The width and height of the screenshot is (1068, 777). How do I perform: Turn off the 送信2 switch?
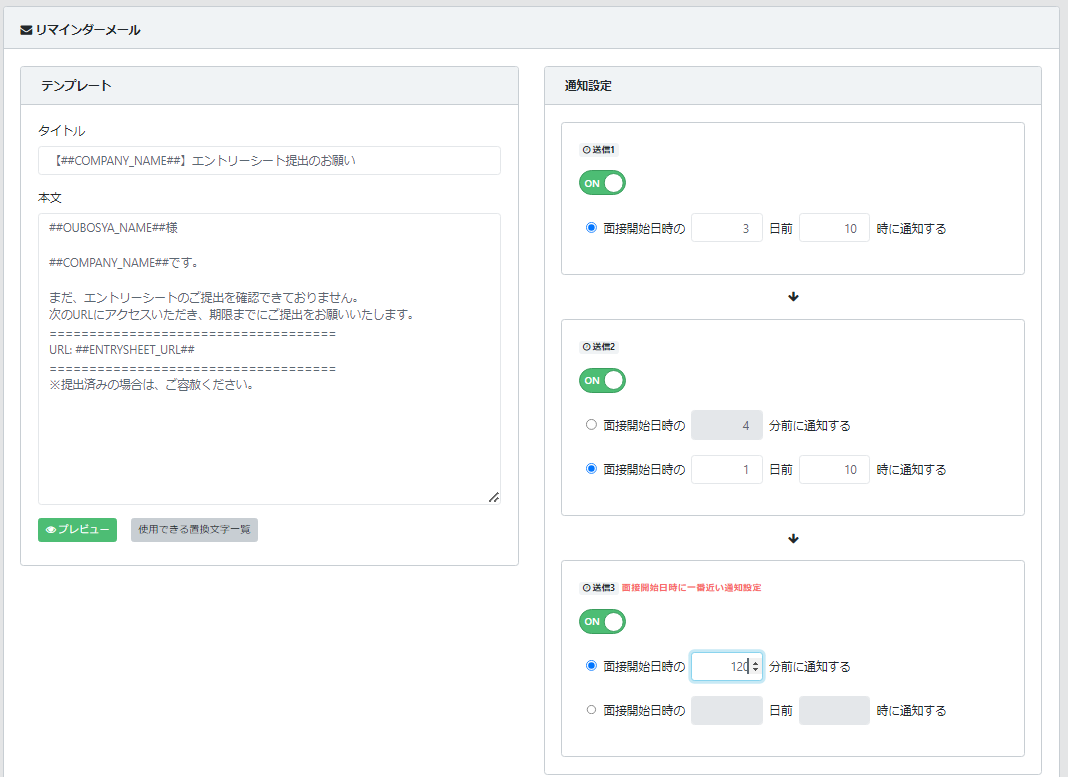click(x=602, y=380)
